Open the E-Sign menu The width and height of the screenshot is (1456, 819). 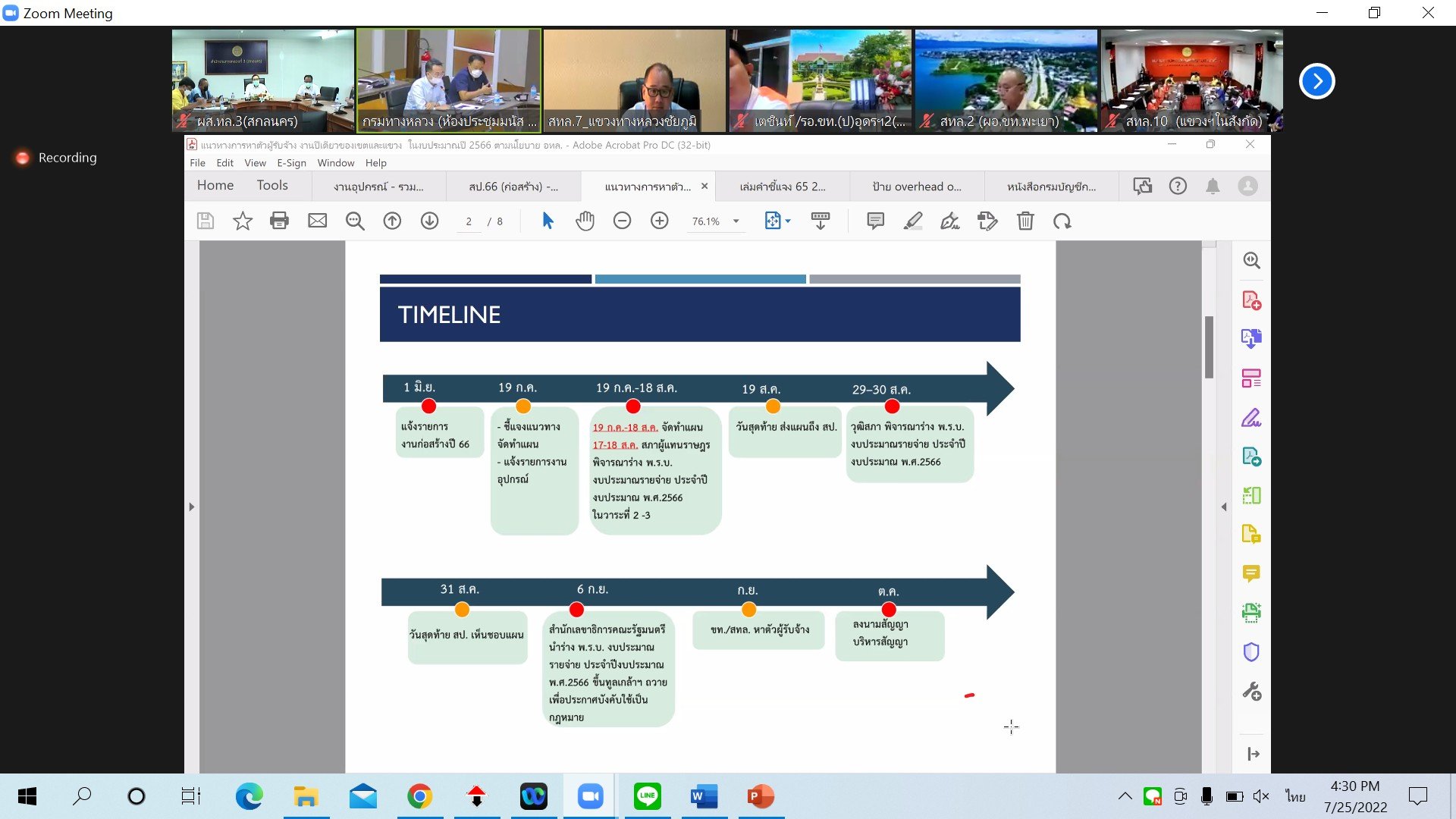coord(291,163)
